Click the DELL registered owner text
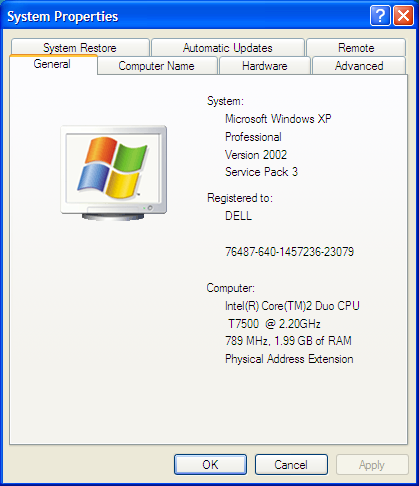The image size is (419, 486). point(238,216)
